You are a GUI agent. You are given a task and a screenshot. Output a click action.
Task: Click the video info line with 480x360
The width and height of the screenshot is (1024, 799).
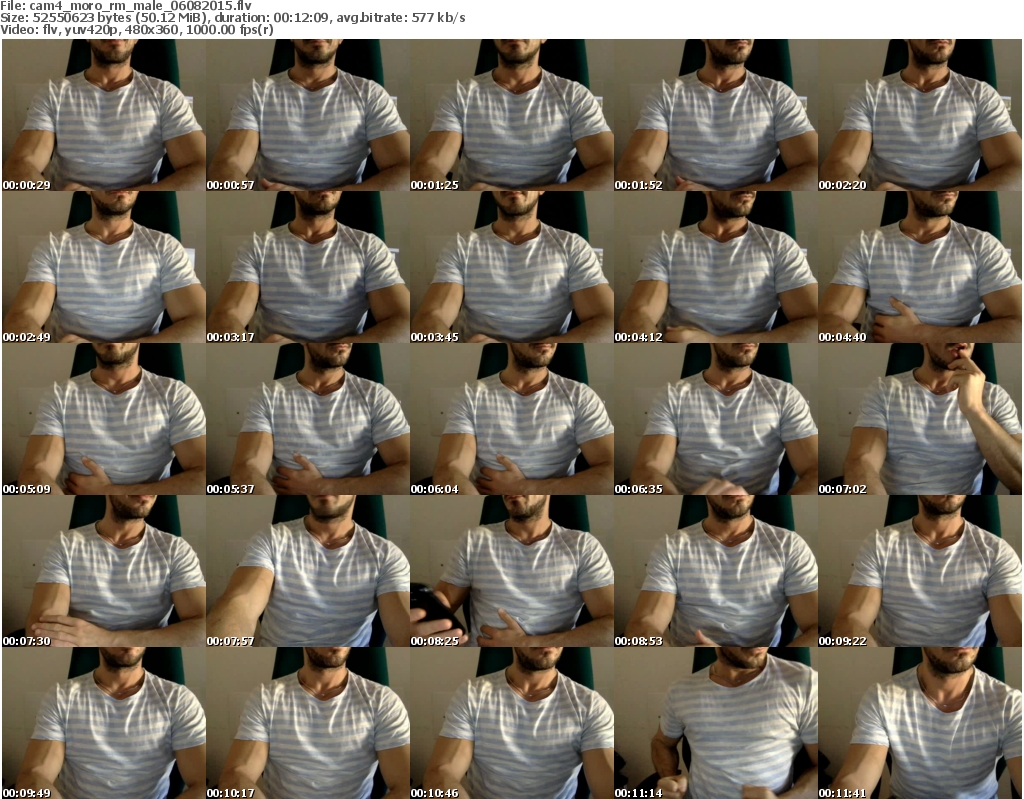(x=137, y=30)
